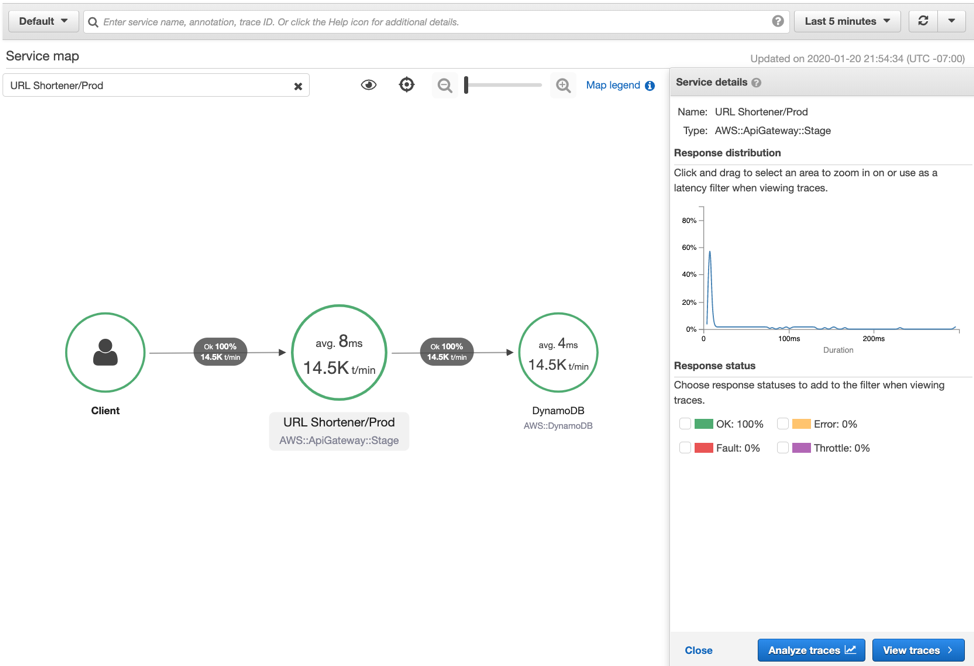Click the purple Throttle color swatch
974x666 pixels.
pos(801,448)
